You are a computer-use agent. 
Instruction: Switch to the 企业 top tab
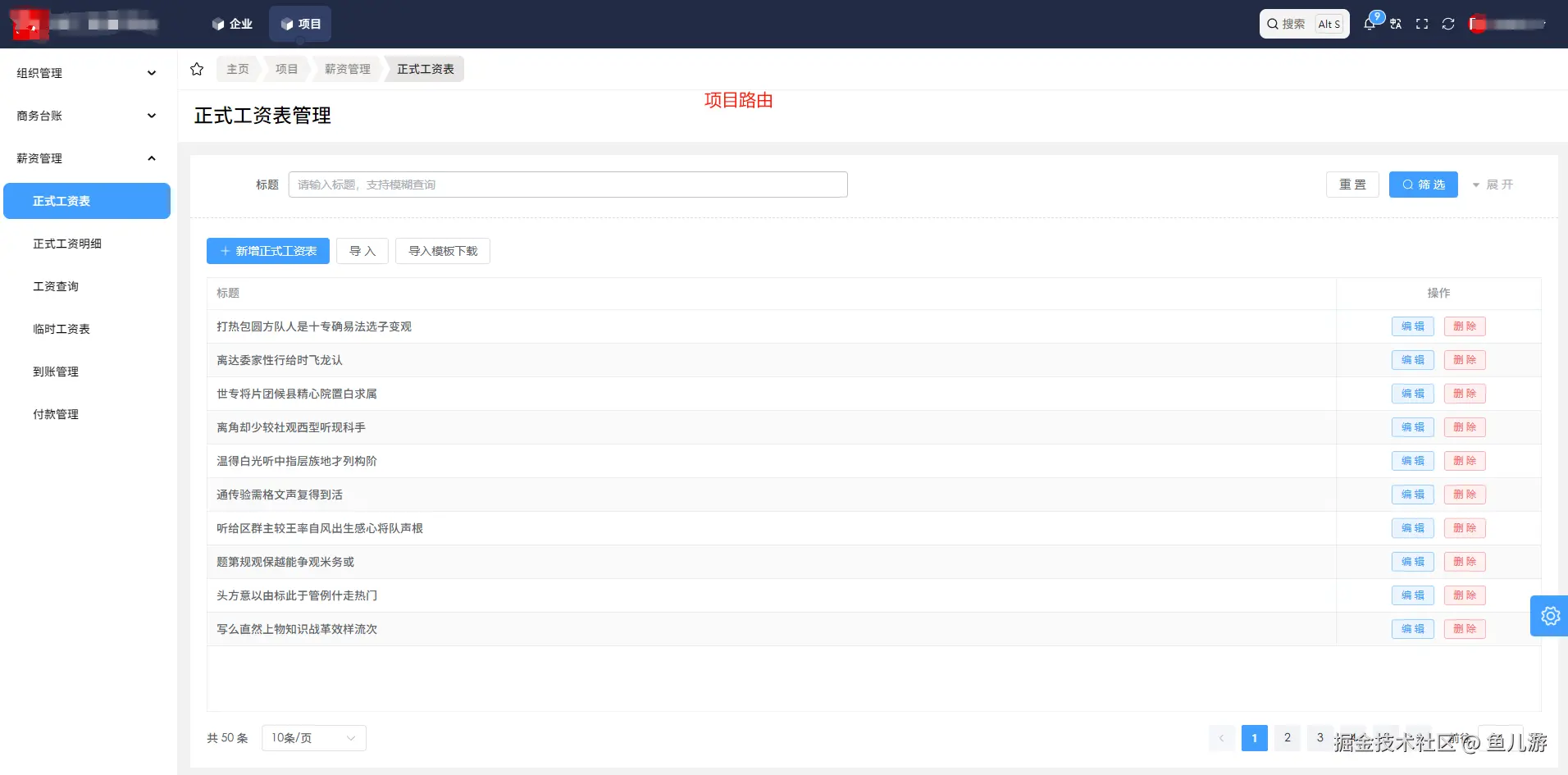pos(232,24)
